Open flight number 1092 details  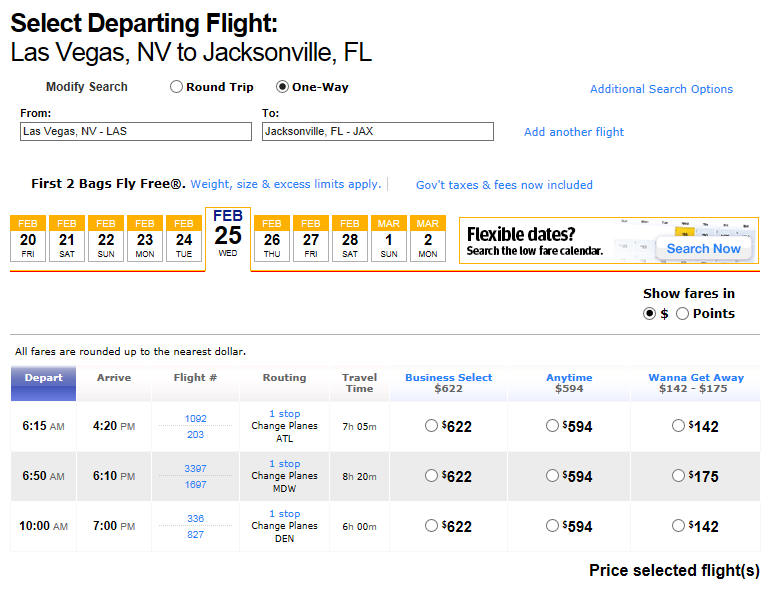(195, 419)
